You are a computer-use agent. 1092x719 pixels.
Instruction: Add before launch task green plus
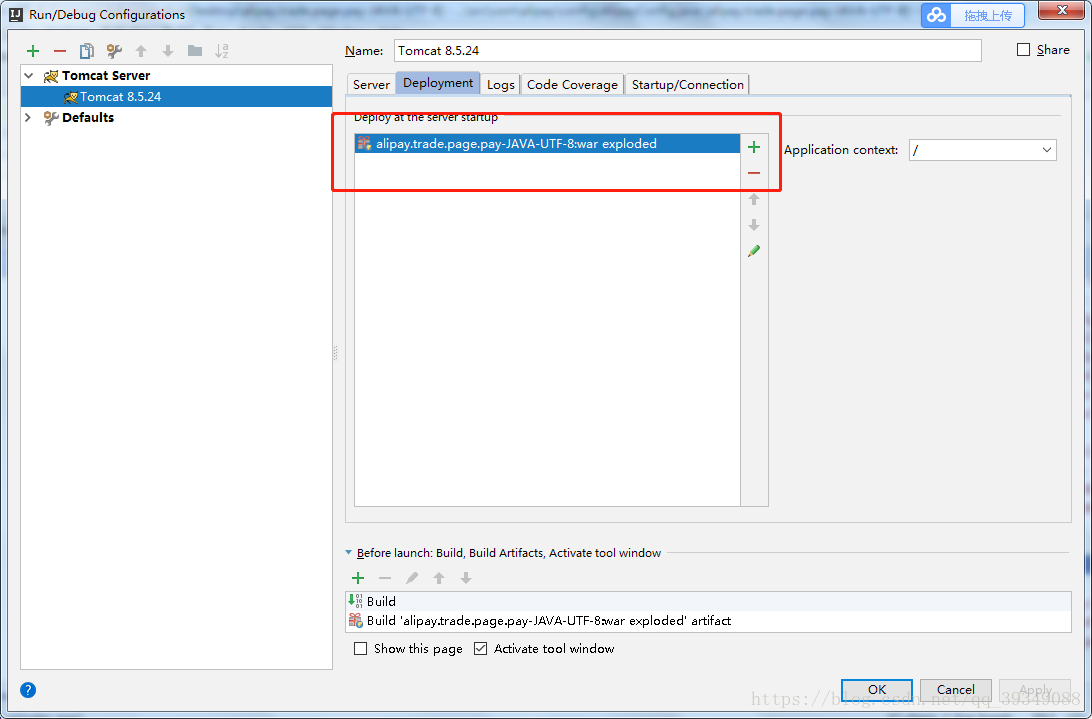pyautogui.click(x=358, y=578)
